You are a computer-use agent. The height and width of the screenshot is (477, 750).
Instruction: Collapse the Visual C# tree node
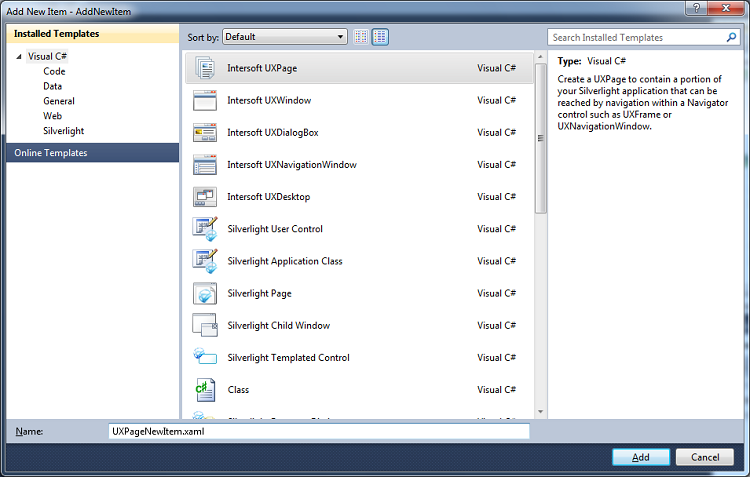tap(19, 56)
